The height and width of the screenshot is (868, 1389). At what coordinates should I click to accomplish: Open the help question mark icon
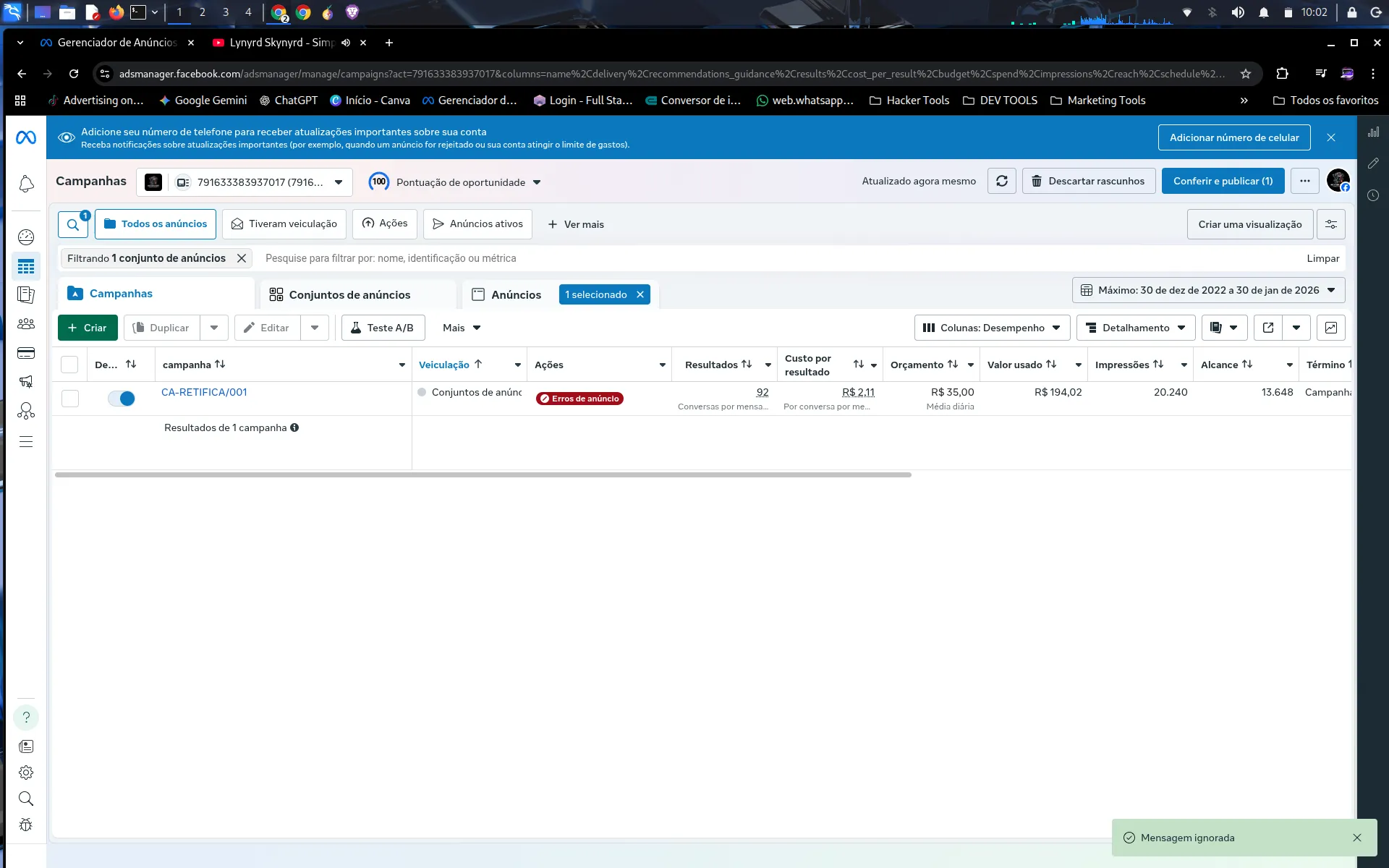tap(26, 718)
